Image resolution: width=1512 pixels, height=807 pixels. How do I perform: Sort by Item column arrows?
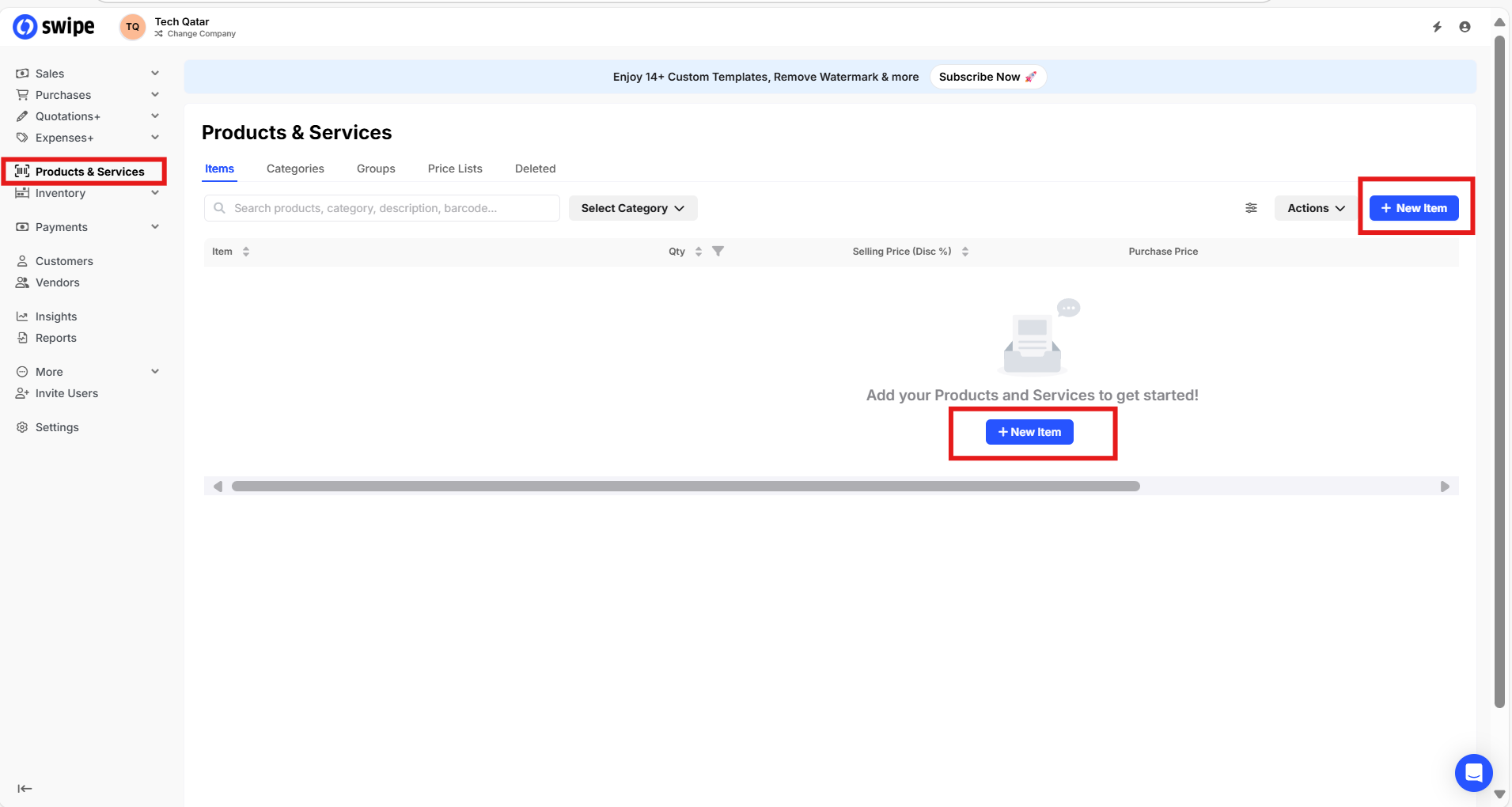point(246,252)
